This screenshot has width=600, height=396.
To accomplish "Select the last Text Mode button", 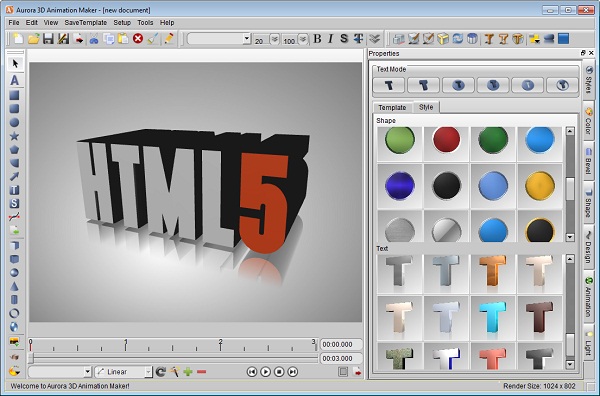I will click(562, 85).
